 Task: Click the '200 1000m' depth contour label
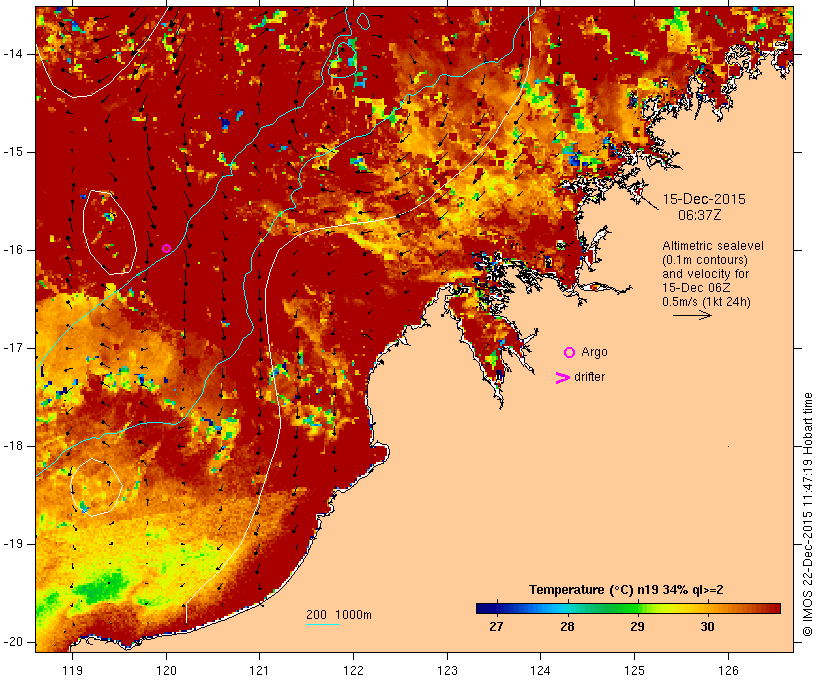[339, 615]
